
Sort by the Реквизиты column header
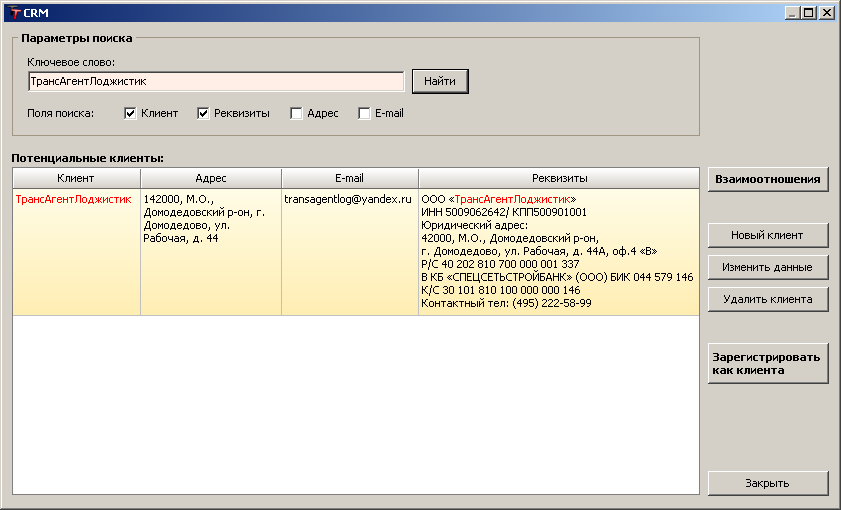click(x=559, y=178)
